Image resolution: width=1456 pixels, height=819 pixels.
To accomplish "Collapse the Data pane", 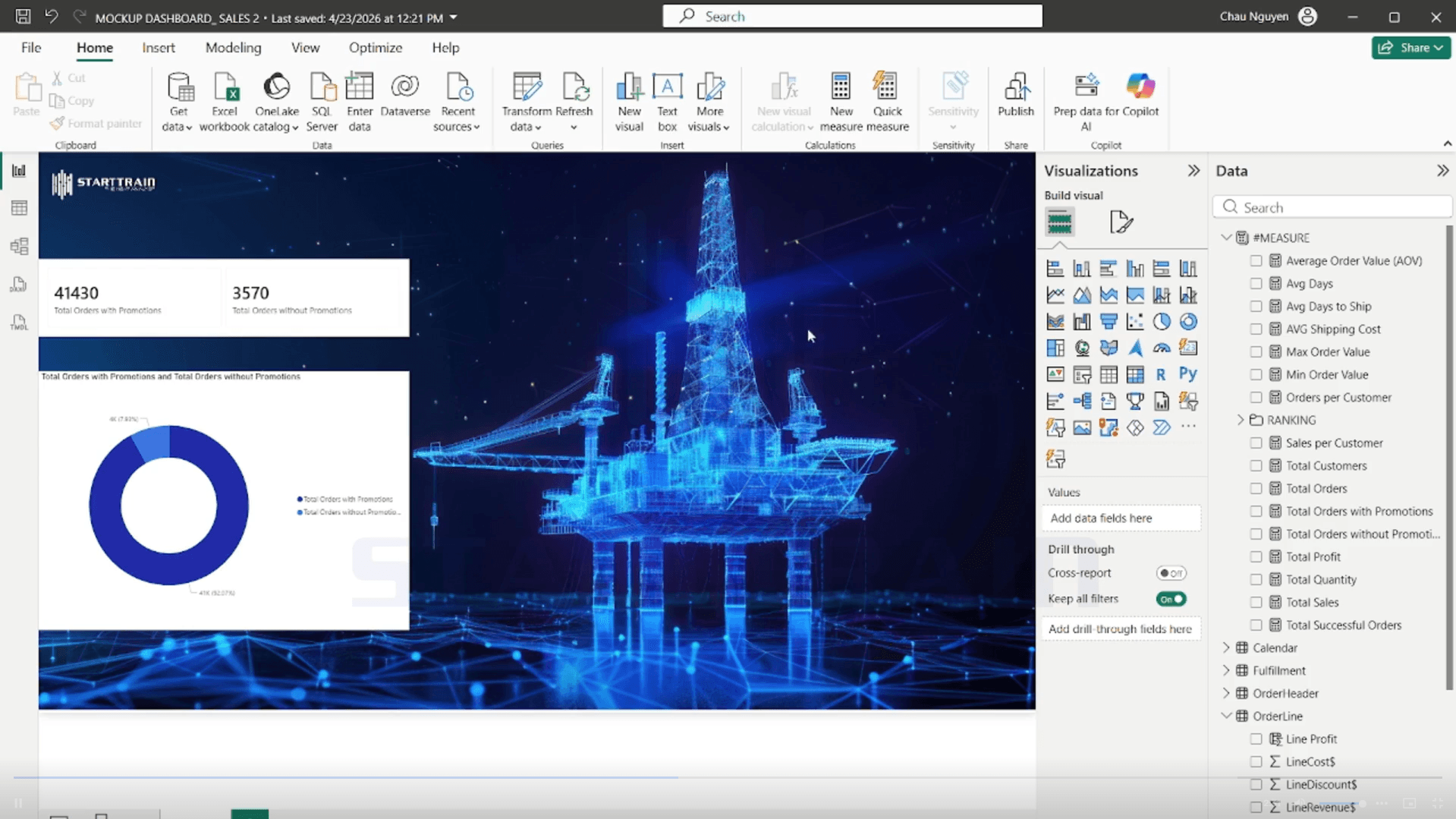I will [1442, 171].
